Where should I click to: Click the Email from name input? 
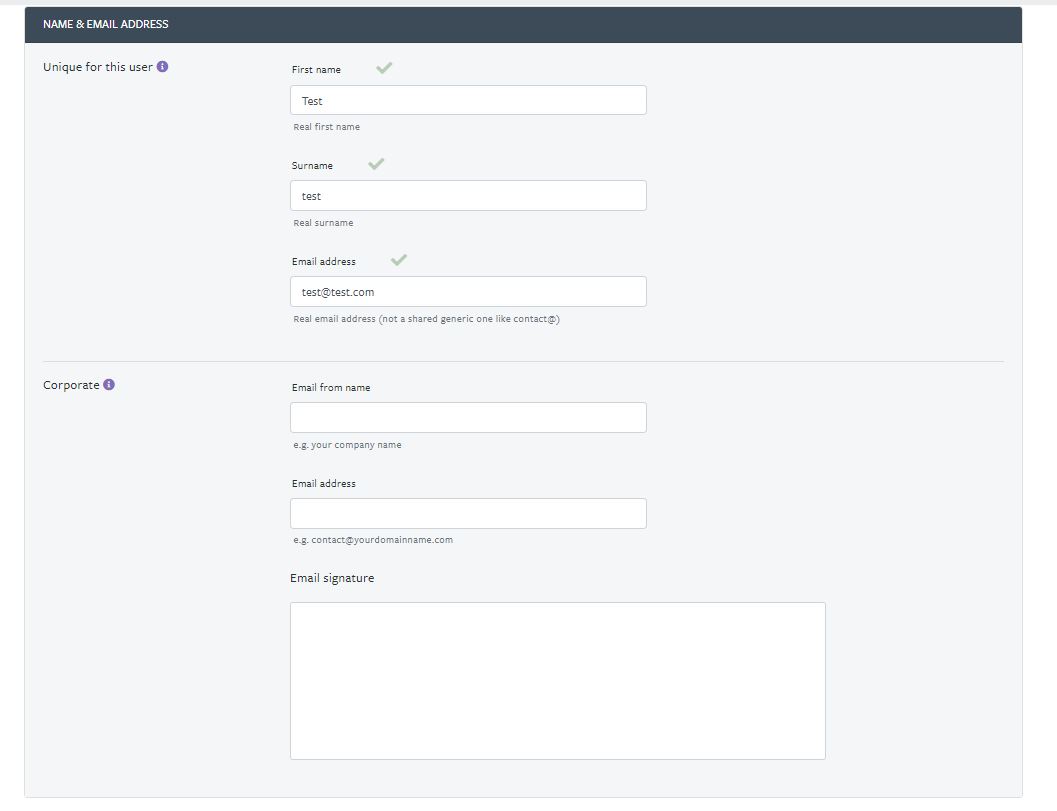click(x=469, y=417)
